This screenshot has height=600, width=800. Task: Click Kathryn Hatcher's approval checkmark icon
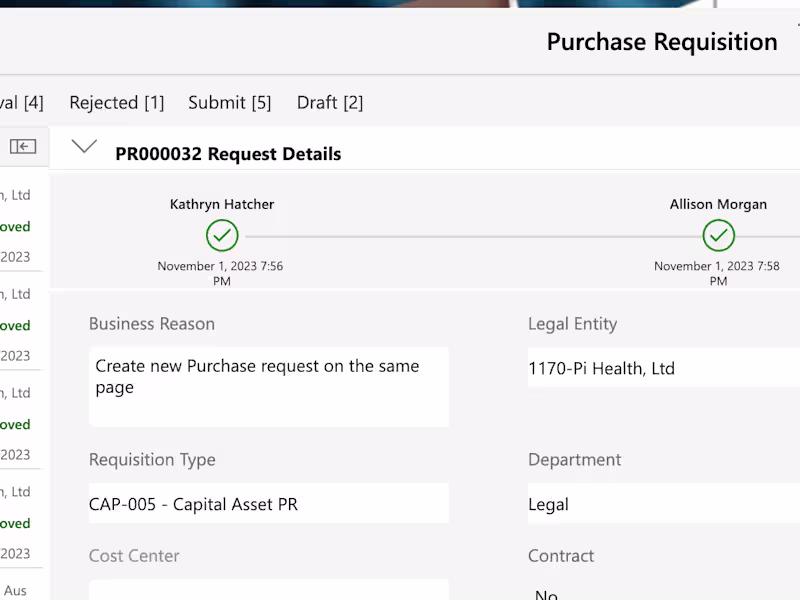[x=222, y=236]
